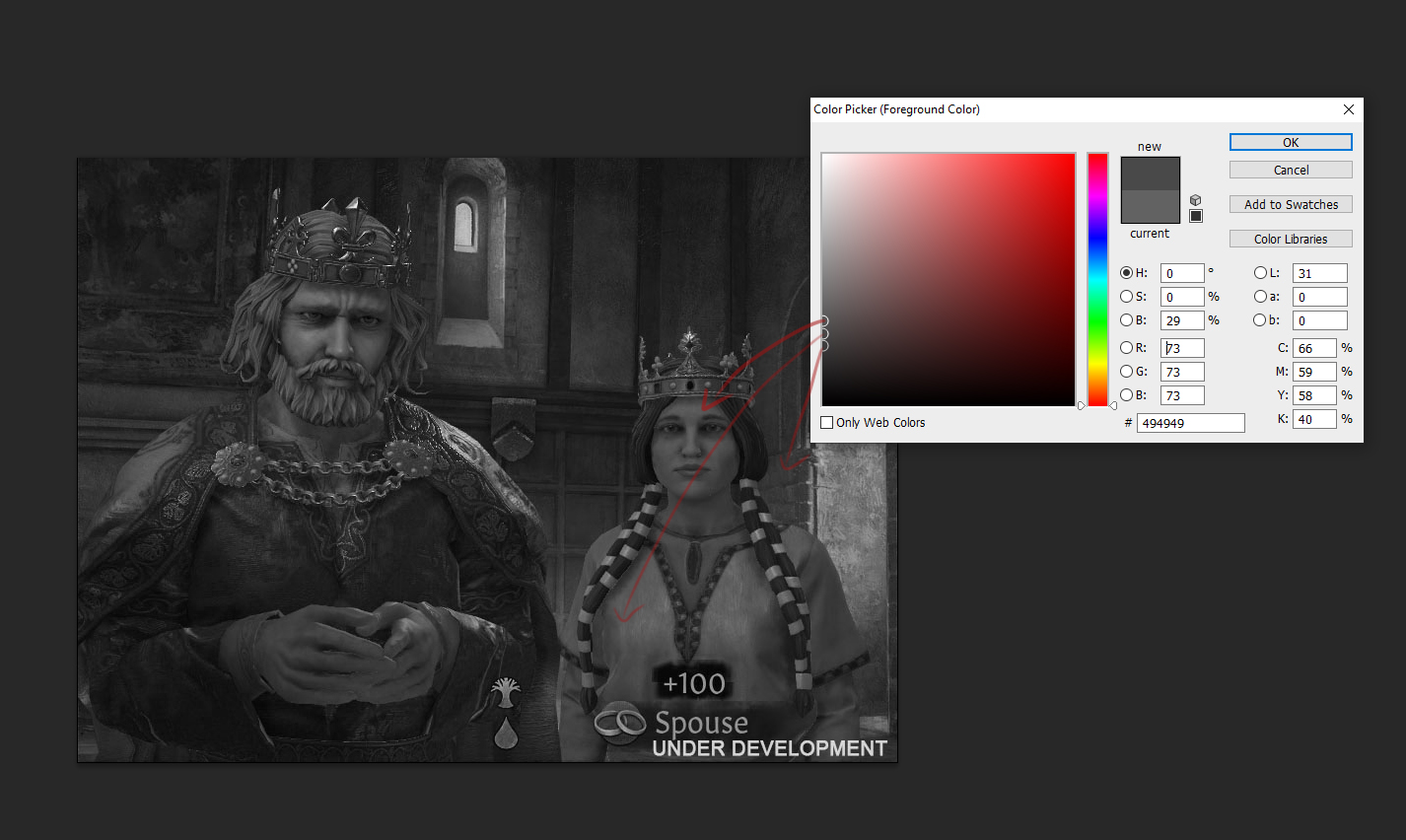Click the hex color input field
This screenshot has width=1406, height=840.
point(1190,423)
